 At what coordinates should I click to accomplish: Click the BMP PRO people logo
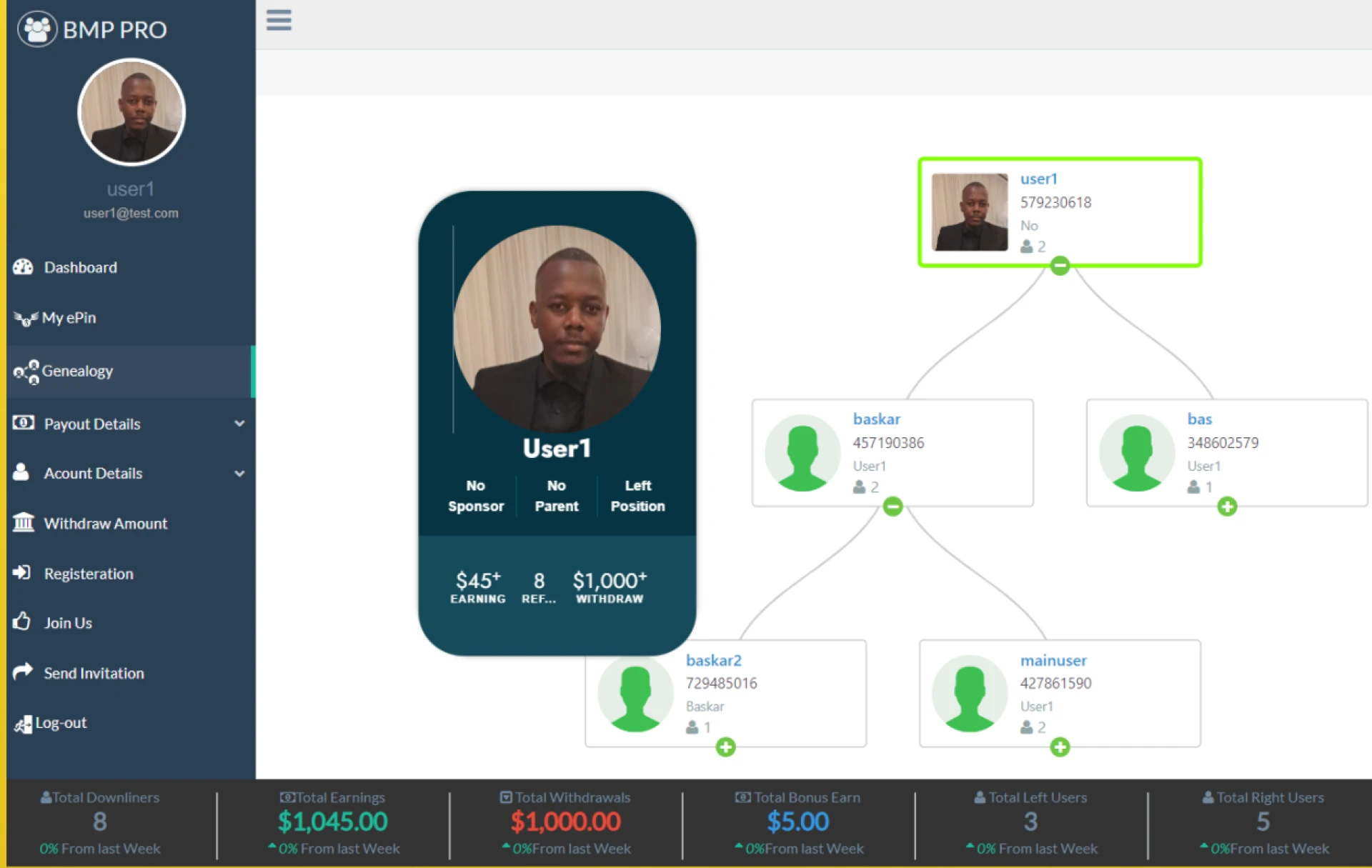pos(37,29)
